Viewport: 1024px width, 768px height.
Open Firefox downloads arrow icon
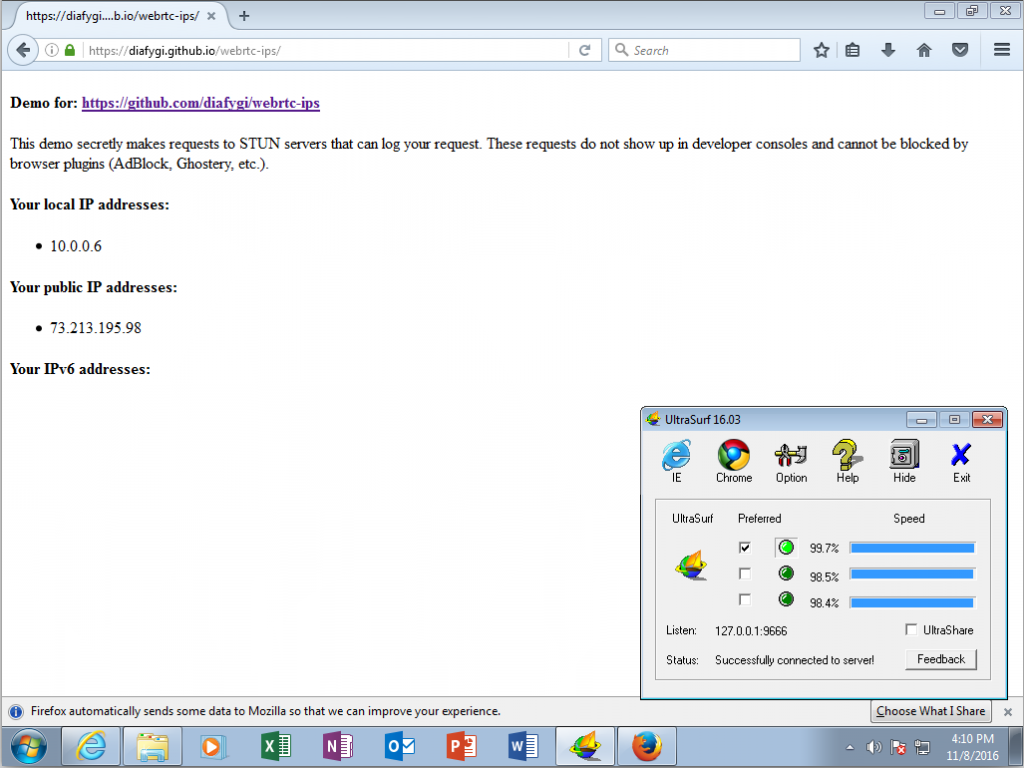pyautogui.click(x=888, y=50)
